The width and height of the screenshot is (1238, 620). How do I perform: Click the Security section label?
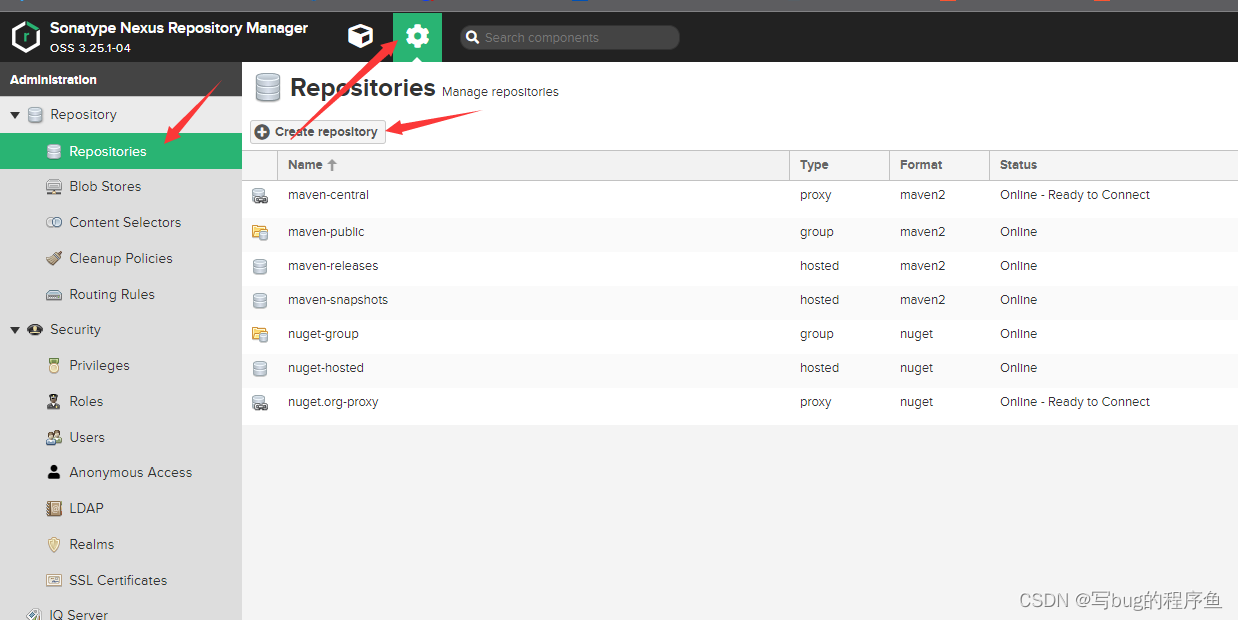click(76, 330)
